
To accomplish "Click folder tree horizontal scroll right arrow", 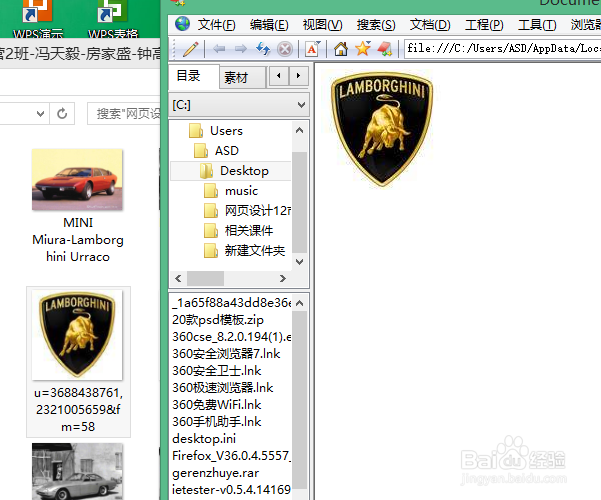I will click(282, 278).
